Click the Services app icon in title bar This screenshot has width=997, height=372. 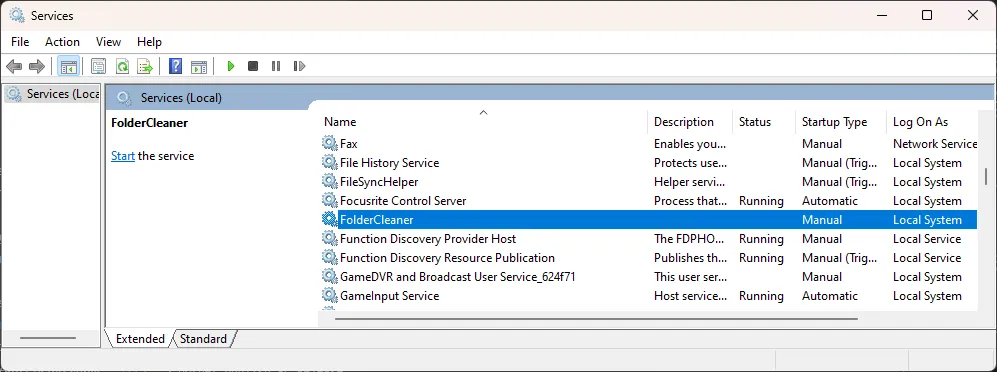17,15
